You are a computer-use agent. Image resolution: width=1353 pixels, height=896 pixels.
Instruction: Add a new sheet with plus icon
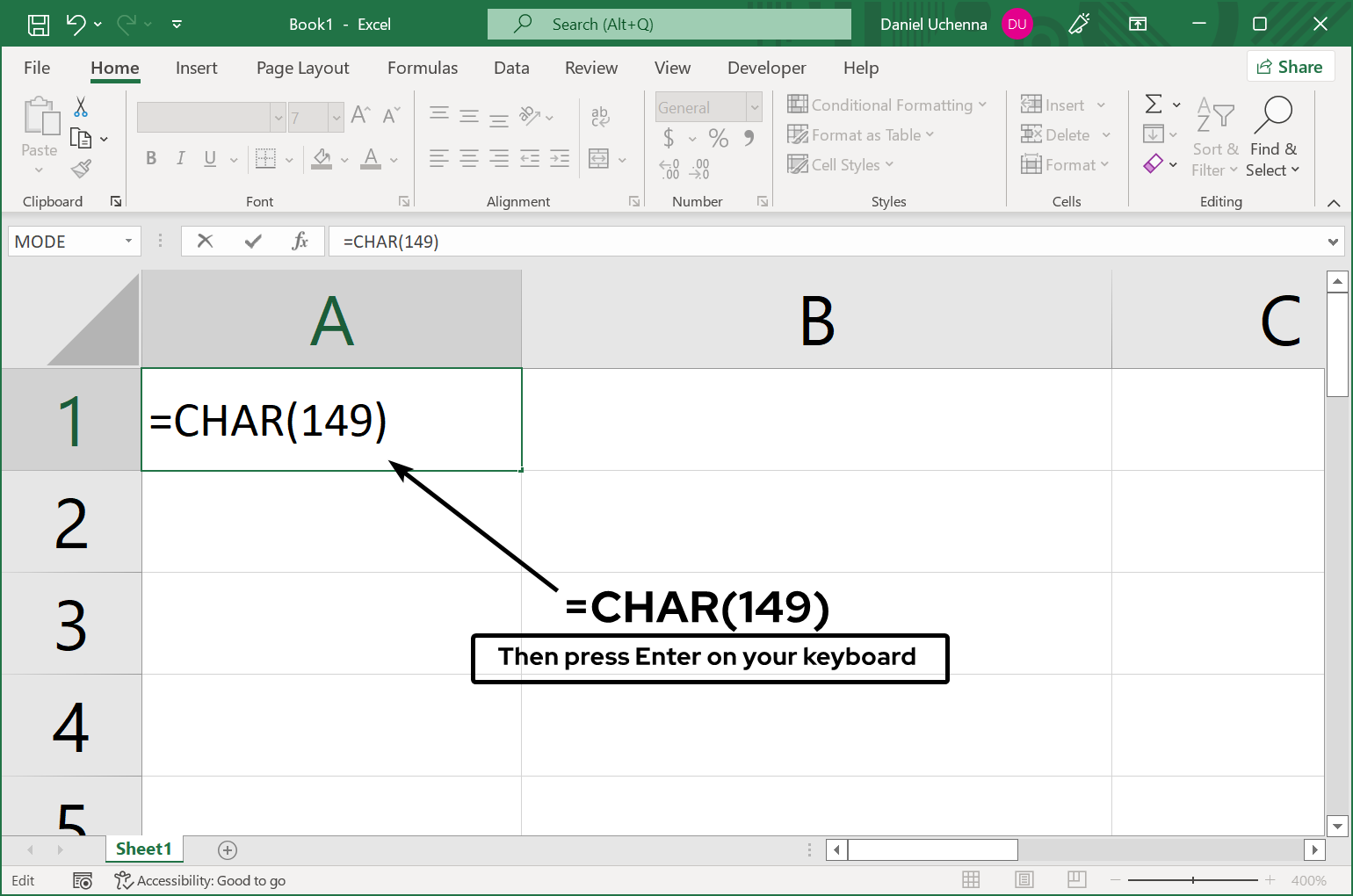coord(228,849)
